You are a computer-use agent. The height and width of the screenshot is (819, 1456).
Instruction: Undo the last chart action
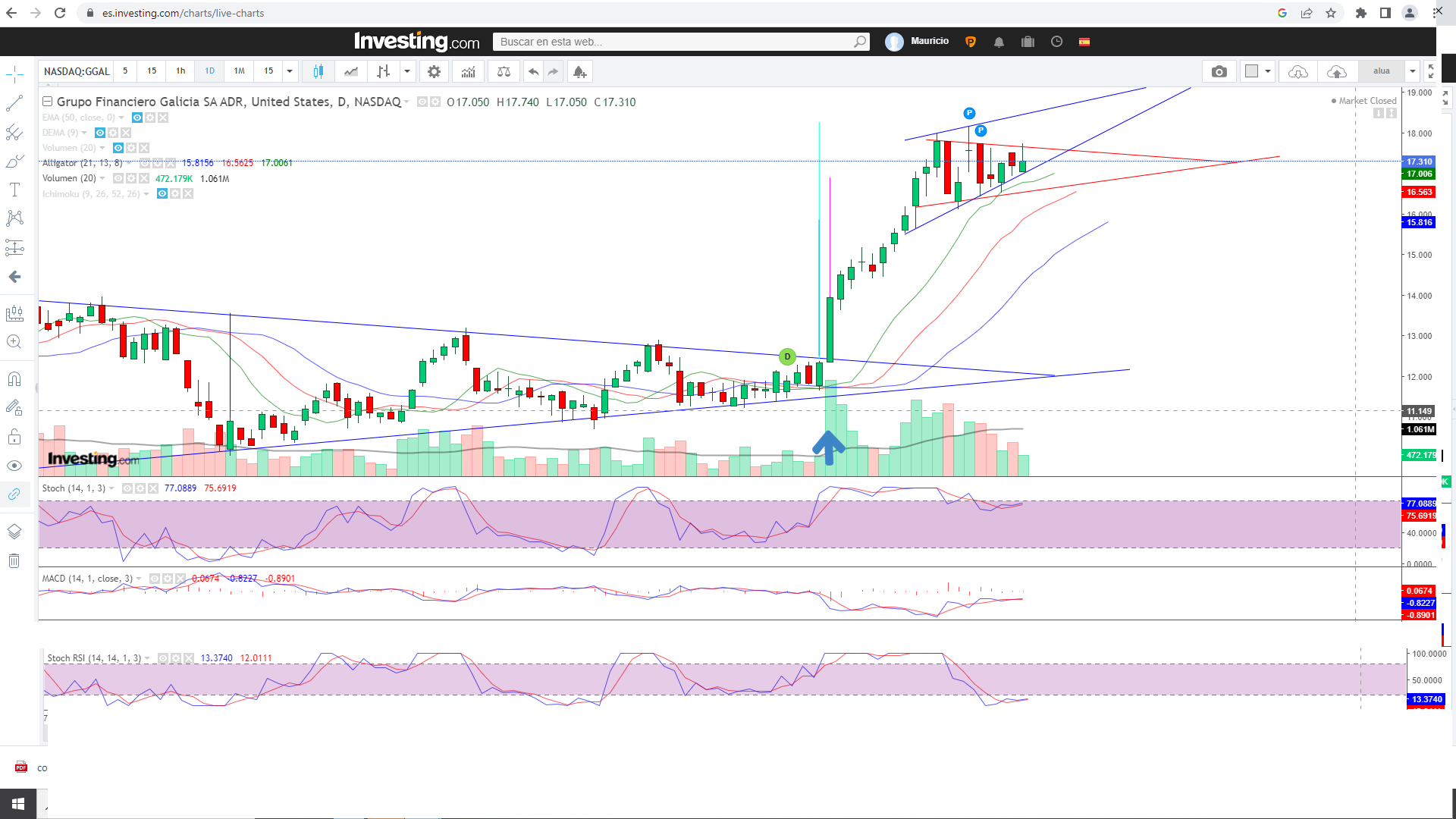click(534, 71)
